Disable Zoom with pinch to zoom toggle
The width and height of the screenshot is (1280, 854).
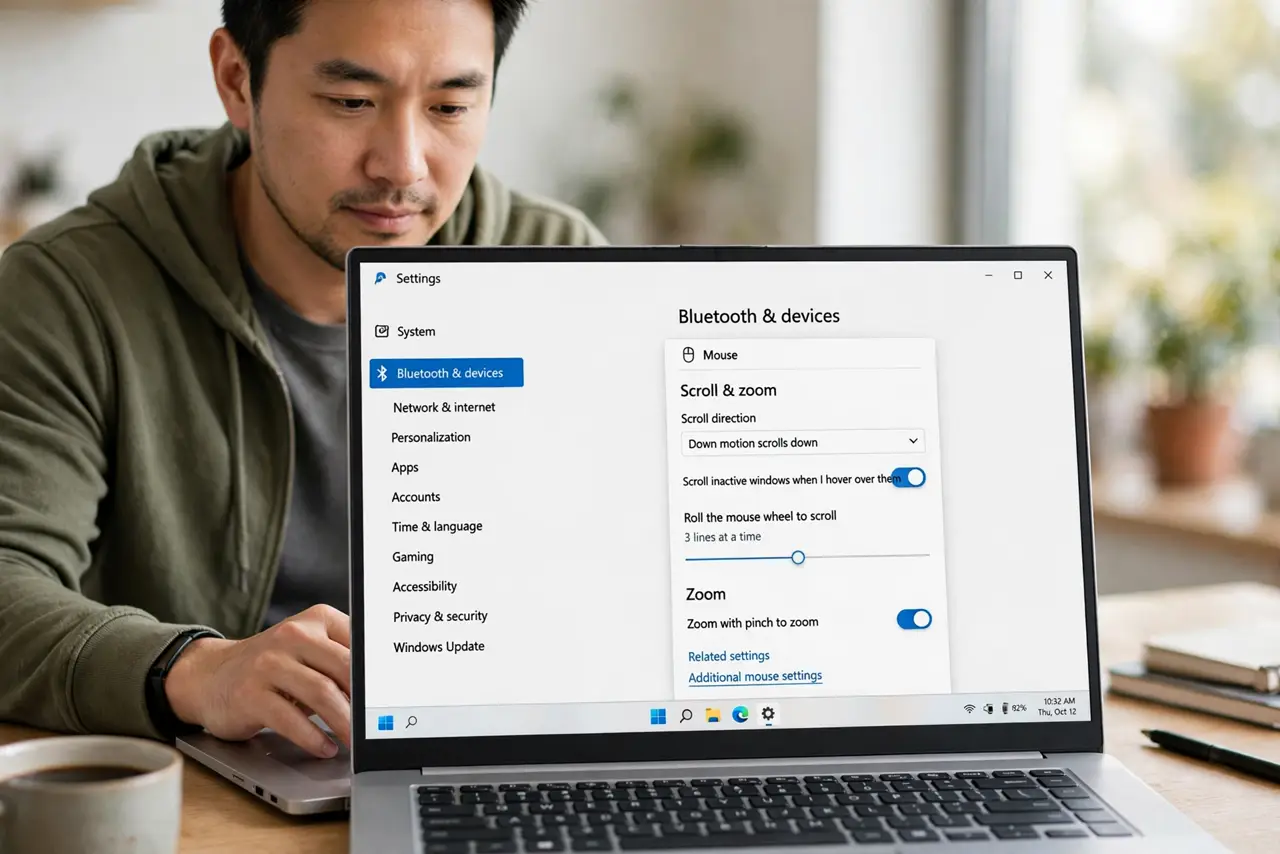click(x=914, y=619)
